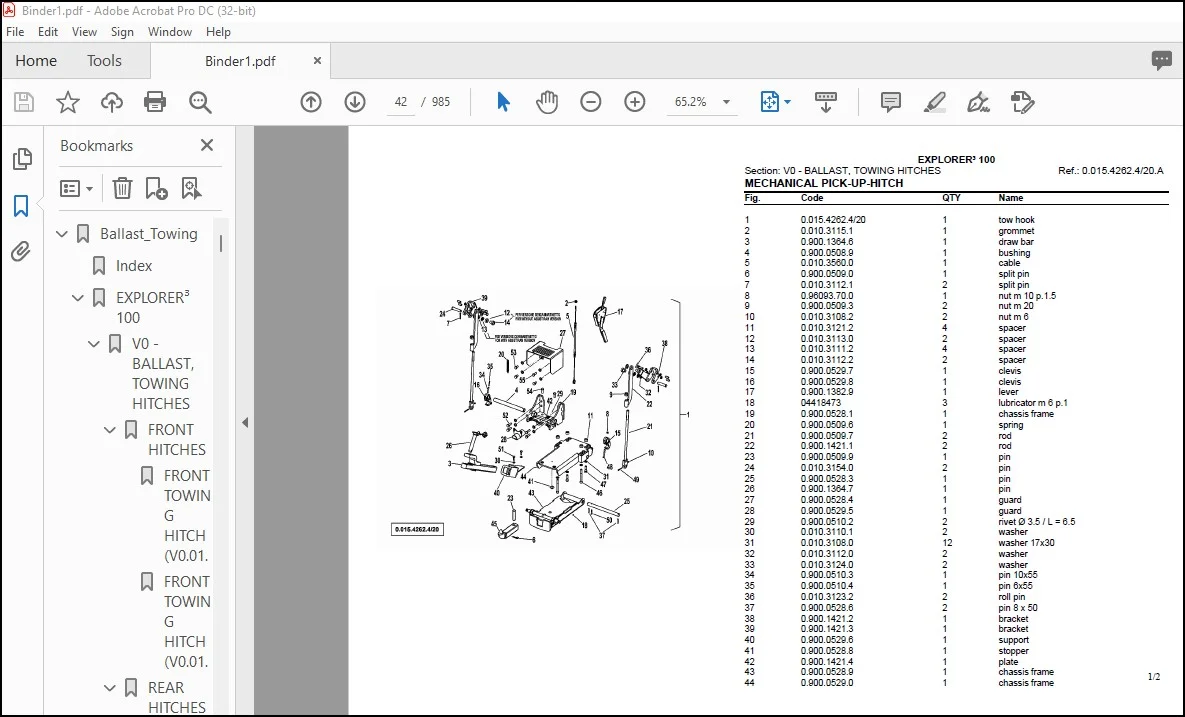Select the Ballast_Towing bookmark
1185x717 pixels.
click(149, 234)
